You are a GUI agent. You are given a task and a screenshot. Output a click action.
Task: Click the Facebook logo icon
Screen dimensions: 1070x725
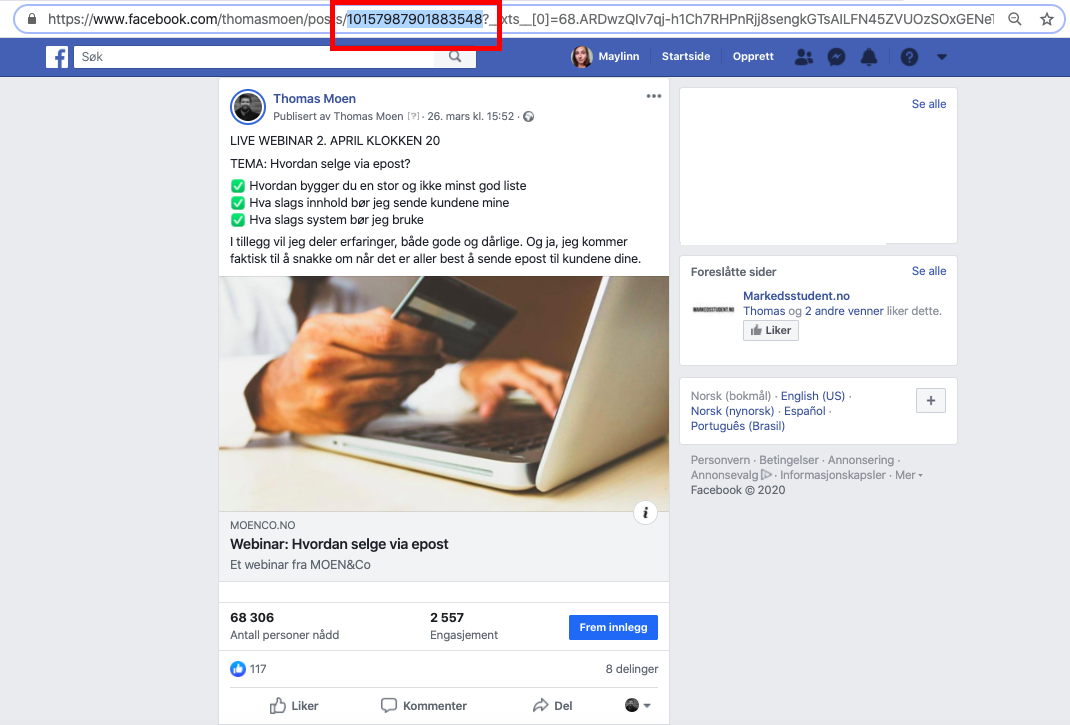point(57,57)
